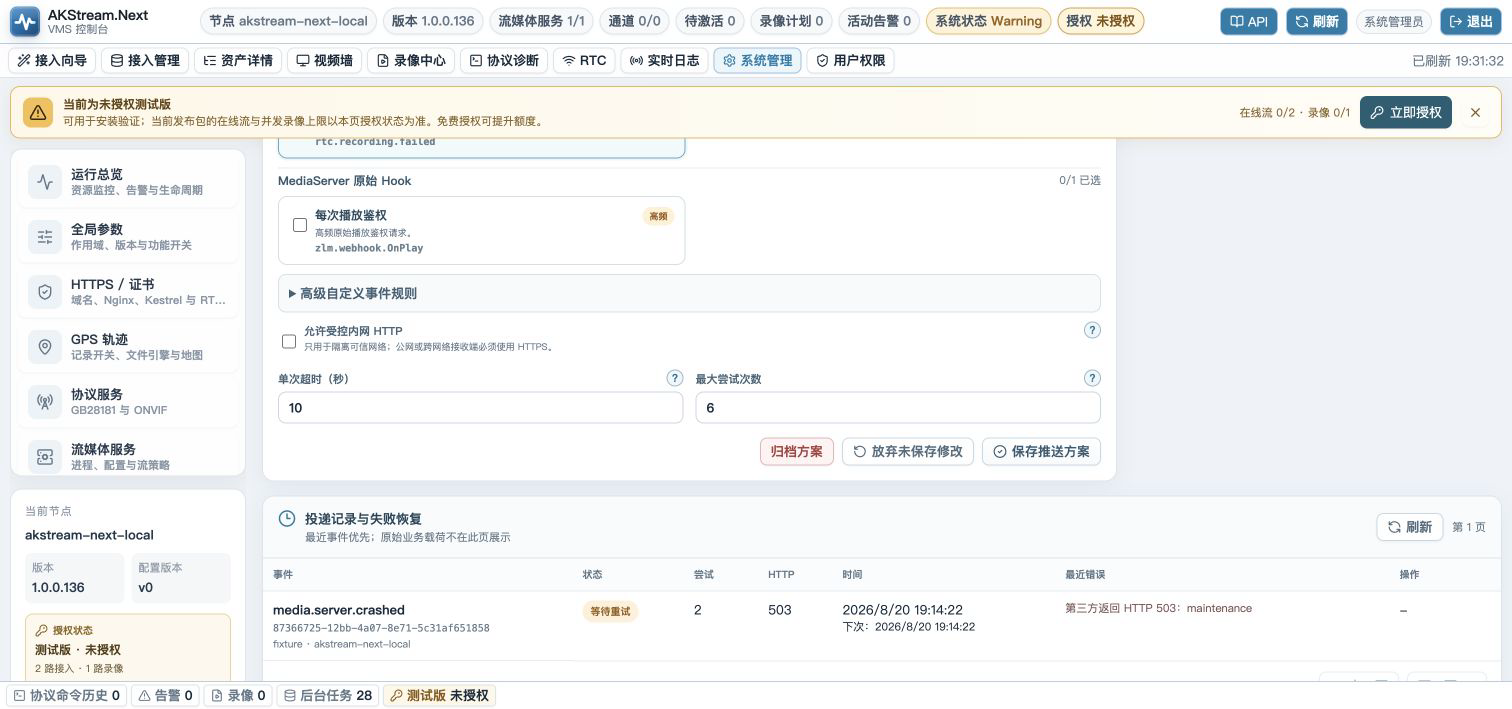Open the 资产详情 tab
The image size is (1512, 709).
(238, 60)
